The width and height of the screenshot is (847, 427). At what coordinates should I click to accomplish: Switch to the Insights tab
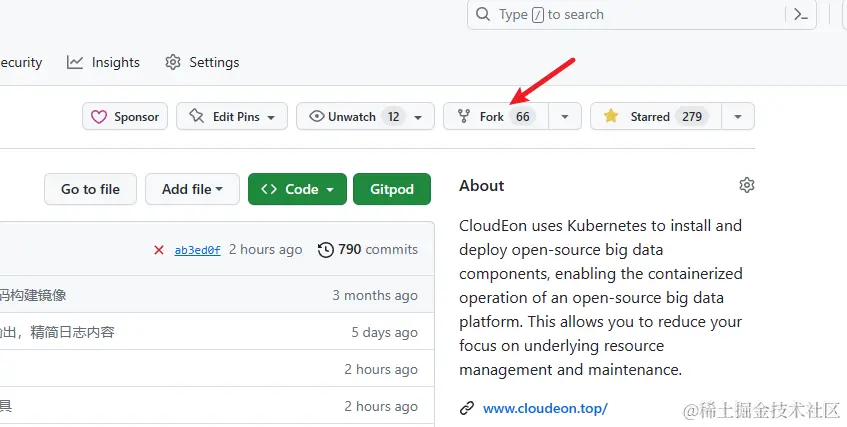click(x=104, y=62)
